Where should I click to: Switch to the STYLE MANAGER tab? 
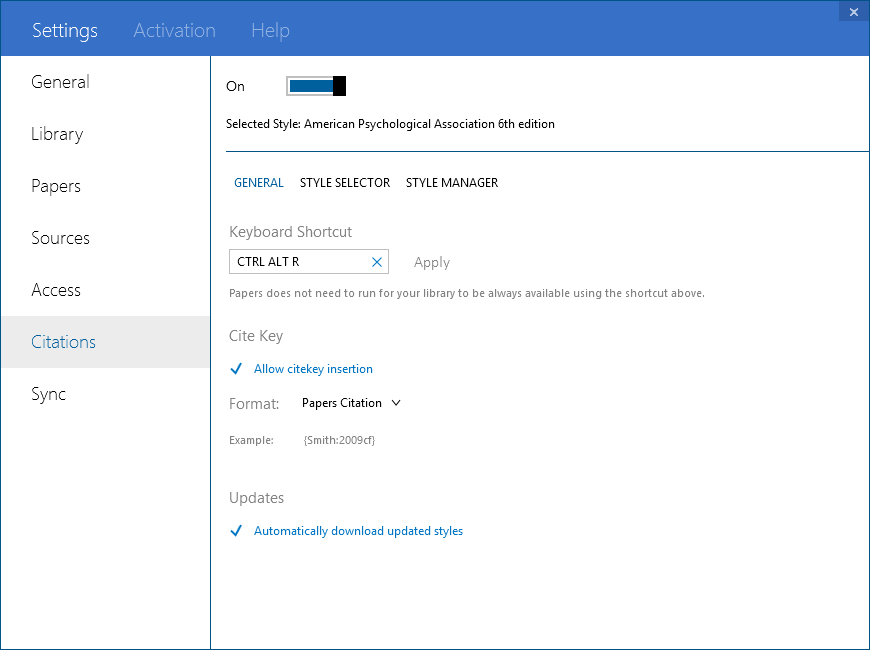[452, 183]
